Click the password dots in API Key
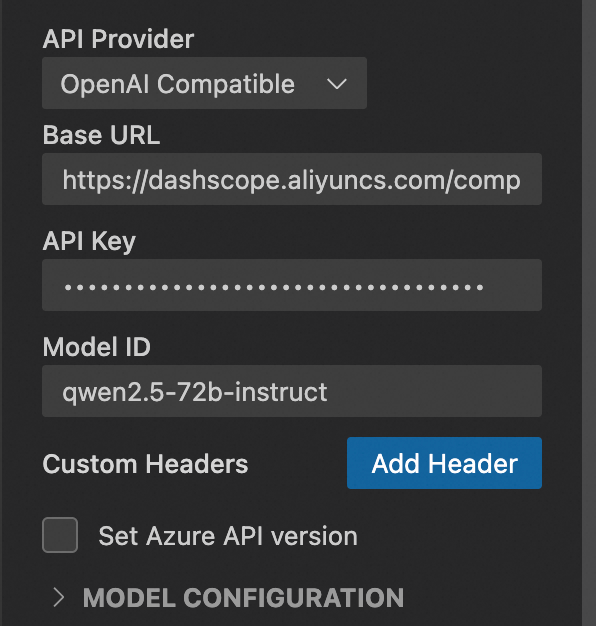Screen dimensions: 596x626 [x=274, y=287]
